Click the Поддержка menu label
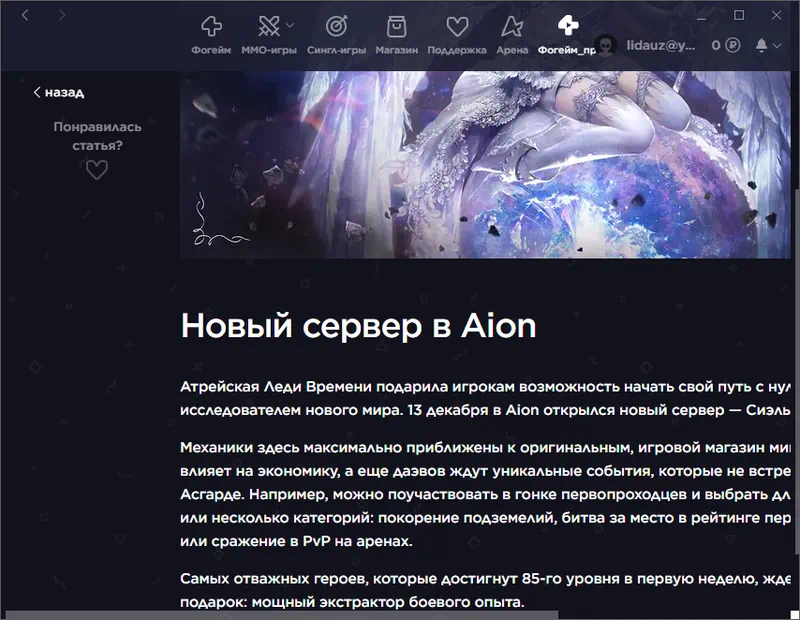 click(457, 50)
